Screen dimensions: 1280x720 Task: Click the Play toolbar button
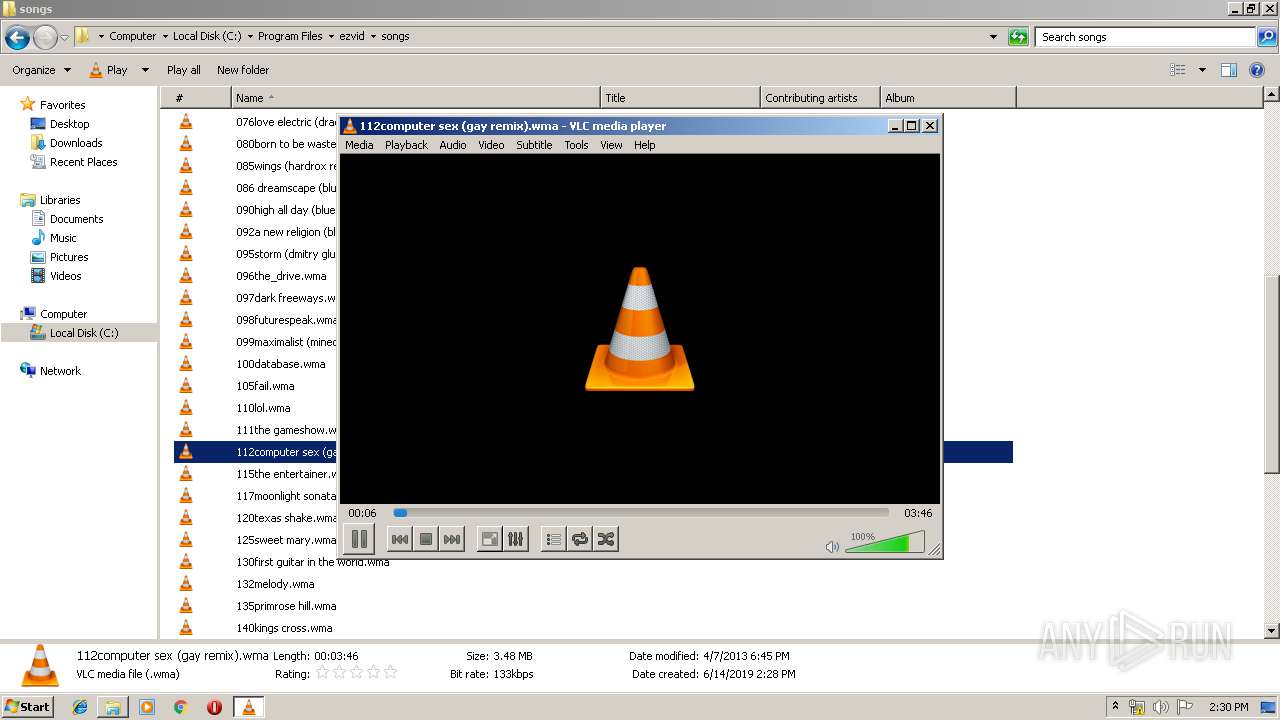[x=109, y=70]
